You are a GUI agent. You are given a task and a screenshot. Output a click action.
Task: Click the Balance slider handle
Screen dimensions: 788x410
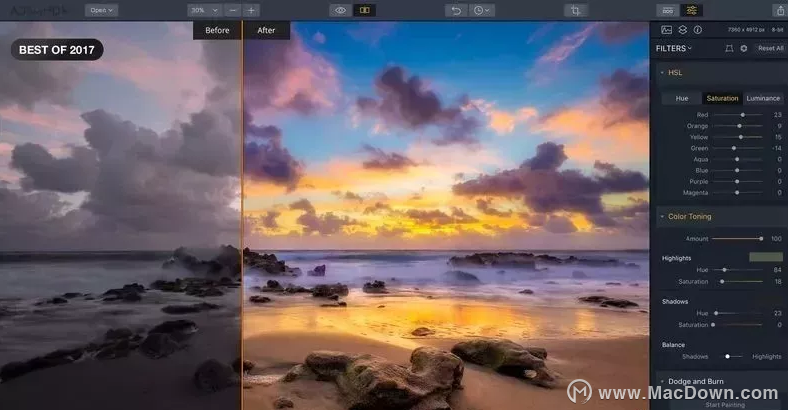click(x=727, y=356)
